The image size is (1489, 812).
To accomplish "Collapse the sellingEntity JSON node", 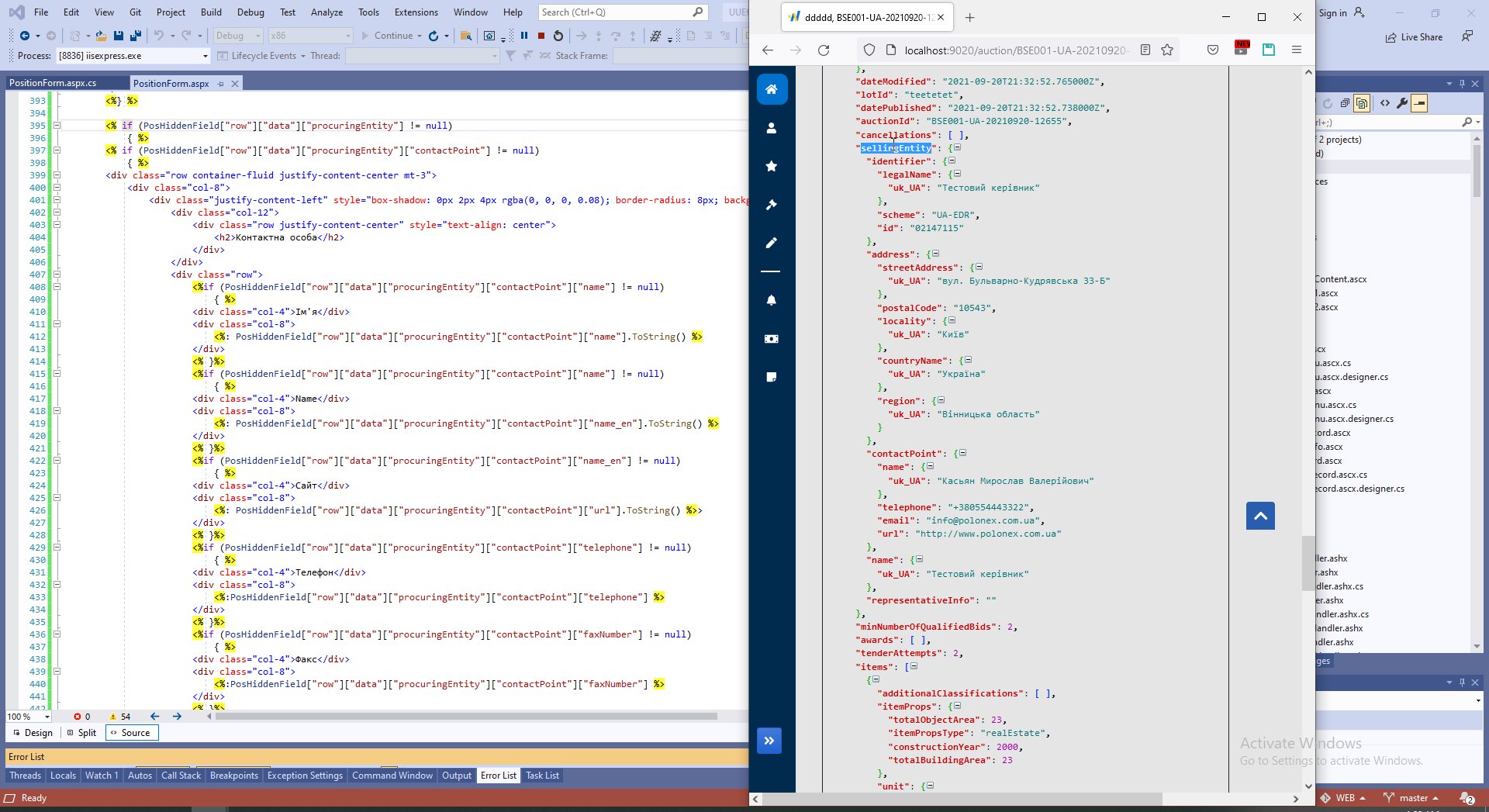I will coord(958,147).
